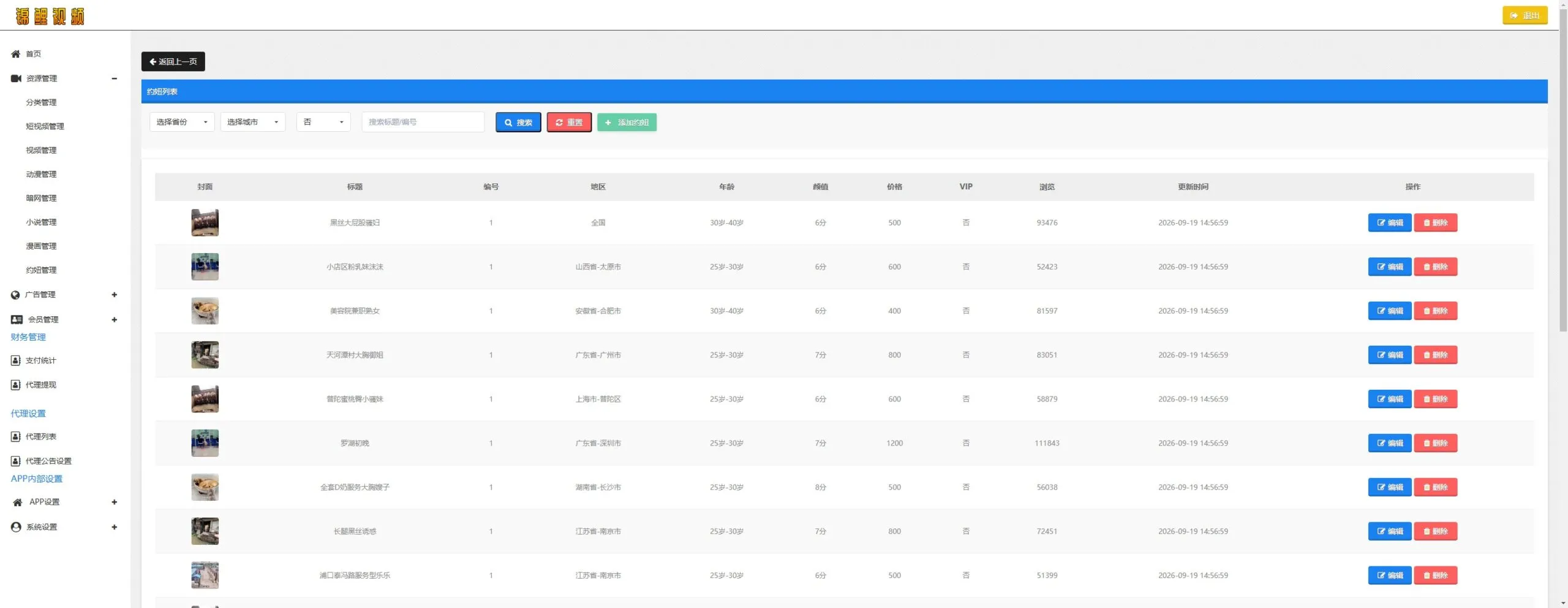
Task: Collapse the 资源管理 menu with the minus sign
Action: tap(115, 78)
